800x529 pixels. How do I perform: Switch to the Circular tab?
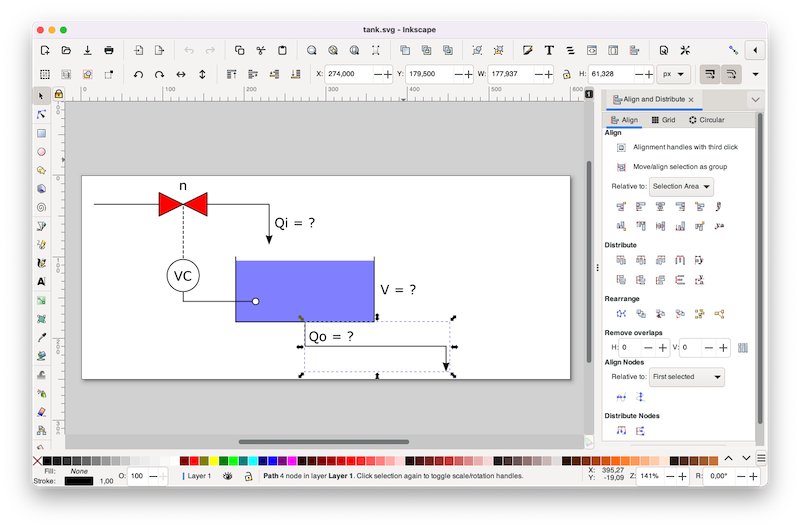click(706, 120)
